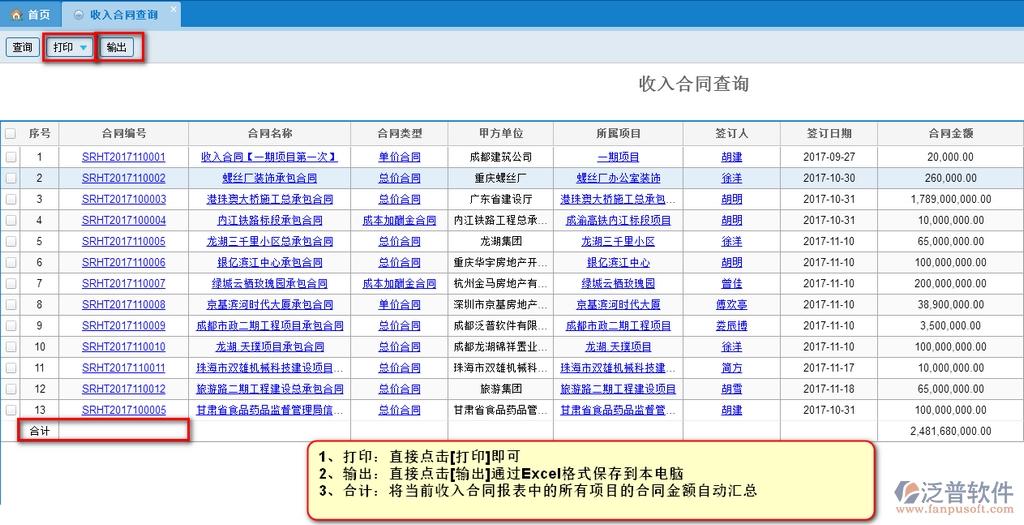Viewport: 1024px width, 525px height.
Task: Tick the checkbox for row 13
Action: click(x=10, y=410)
